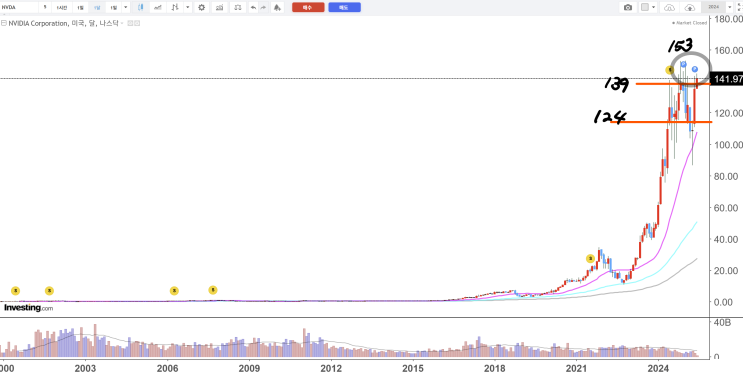Screen dimensions: 743x374
Task: Expand the 2024 layout dropdown arrow
Action: (x=730, y=7)
